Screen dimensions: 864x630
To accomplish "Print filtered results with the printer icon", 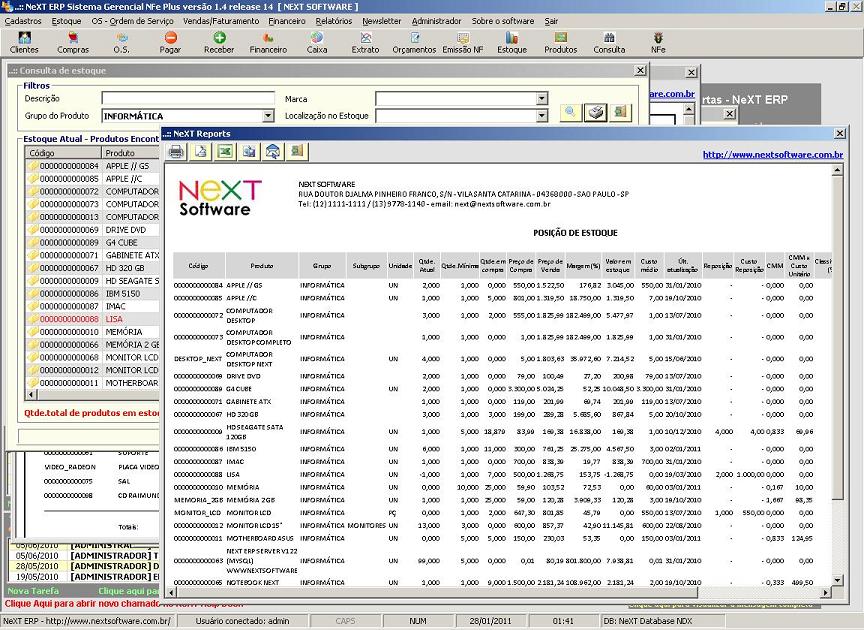I will click(595, 112).
